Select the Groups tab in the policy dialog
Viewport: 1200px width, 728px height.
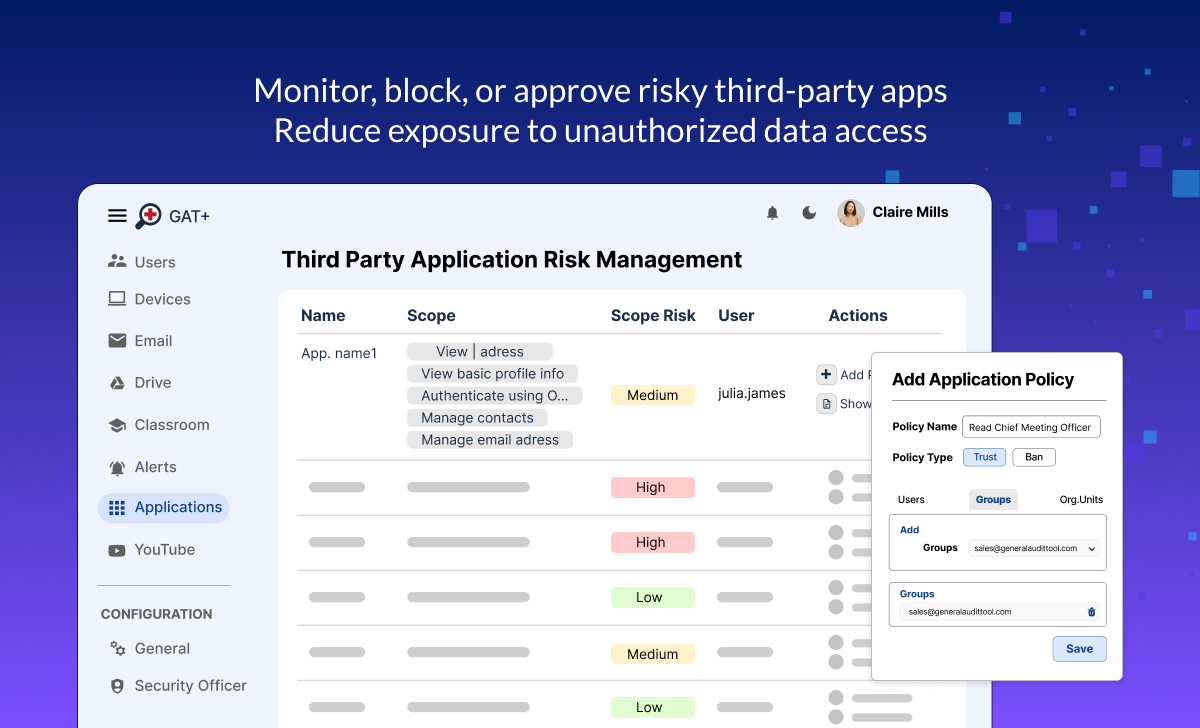993,499
